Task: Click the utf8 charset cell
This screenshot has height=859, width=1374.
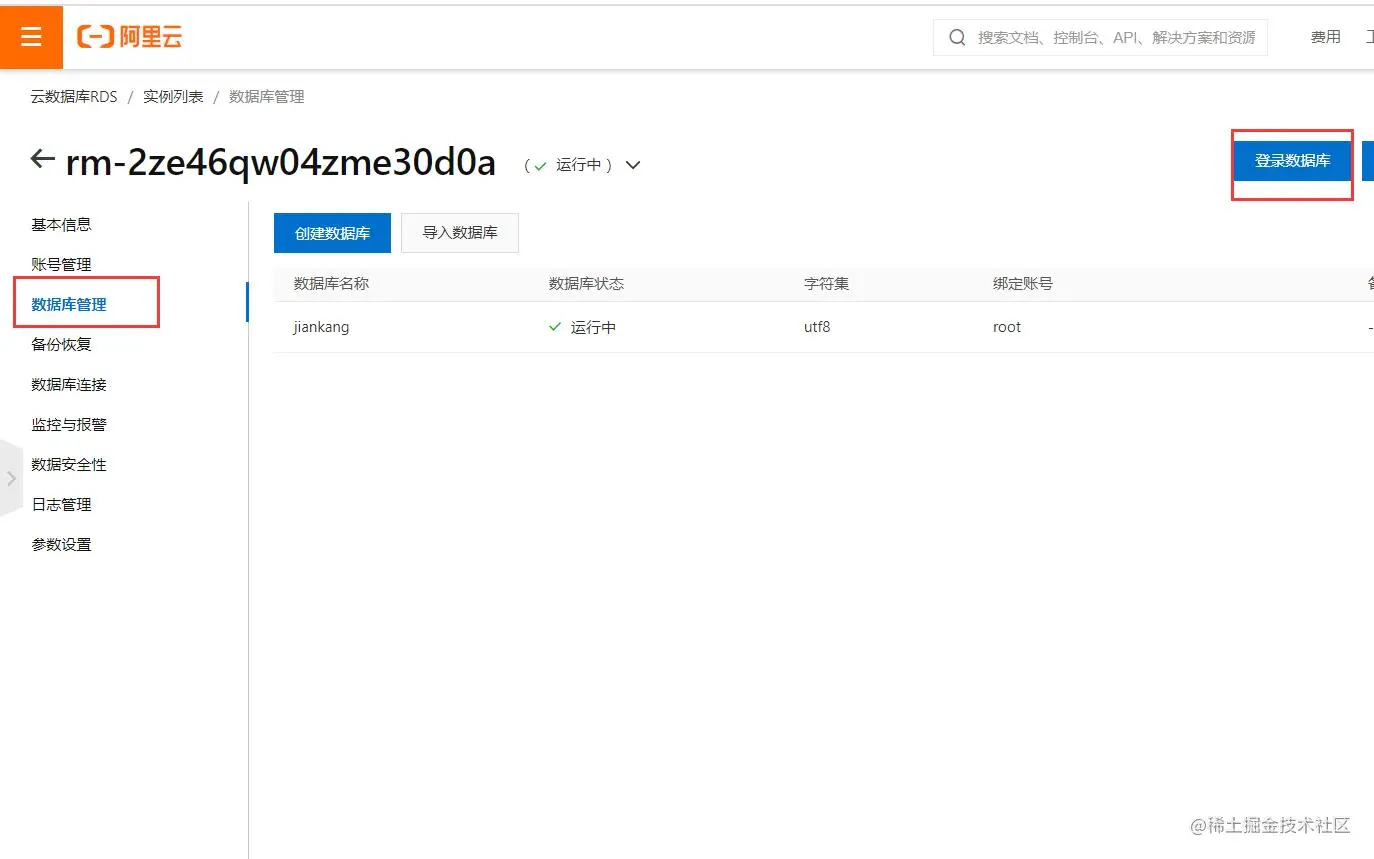Action: [817, 327]
